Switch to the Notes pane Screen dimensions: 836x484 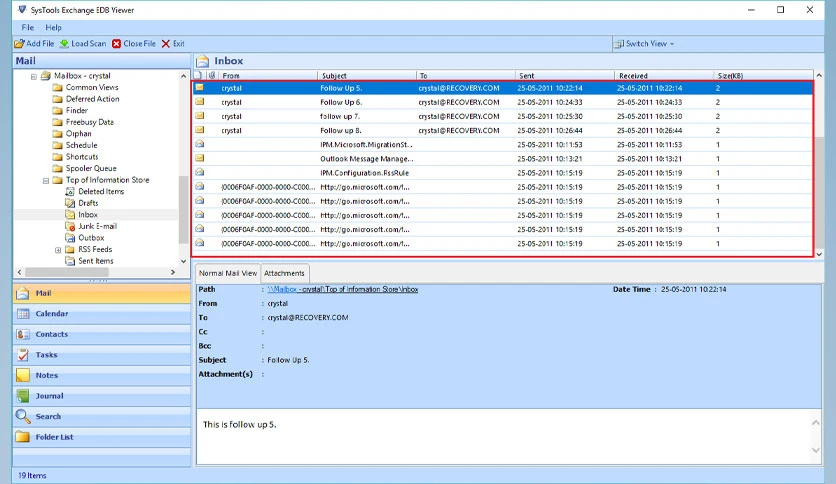(101, 375)
